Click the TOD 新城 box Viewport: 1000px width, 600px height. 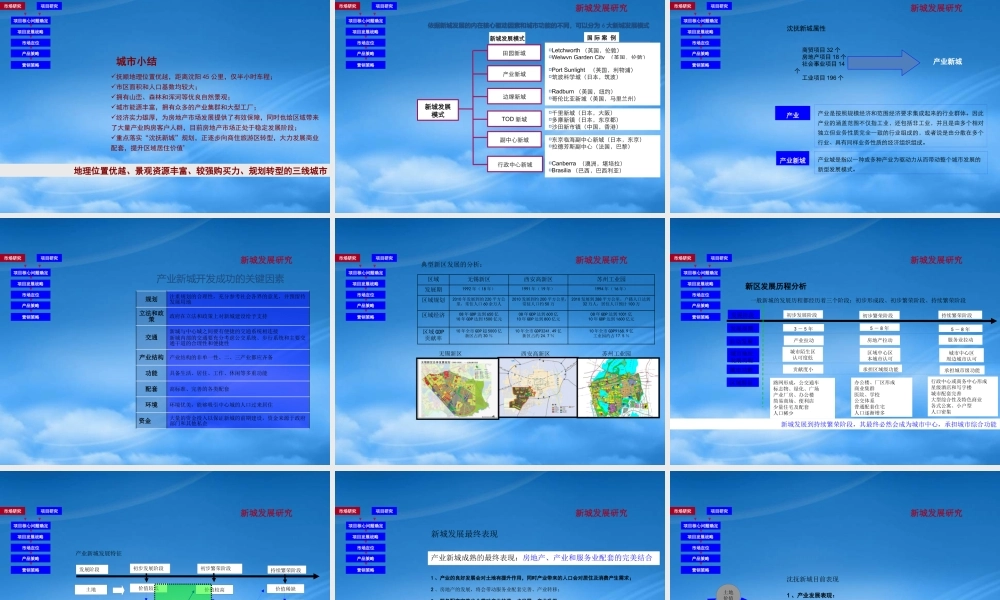point(514,119)
